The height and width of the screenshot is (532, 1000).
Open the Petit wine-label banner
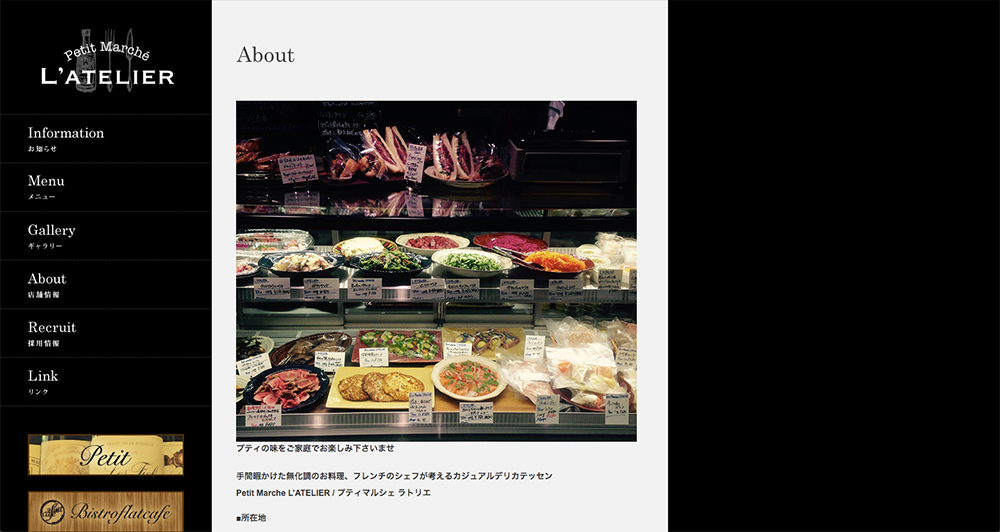pos(106,455)
